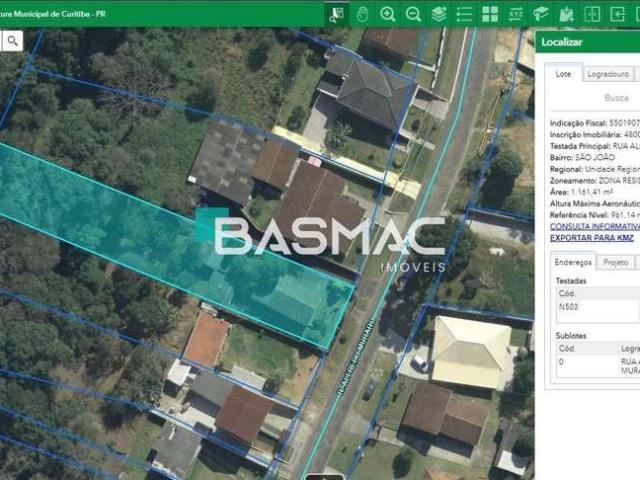
Task: Open the Projeto tab
Action: [616, 262]
